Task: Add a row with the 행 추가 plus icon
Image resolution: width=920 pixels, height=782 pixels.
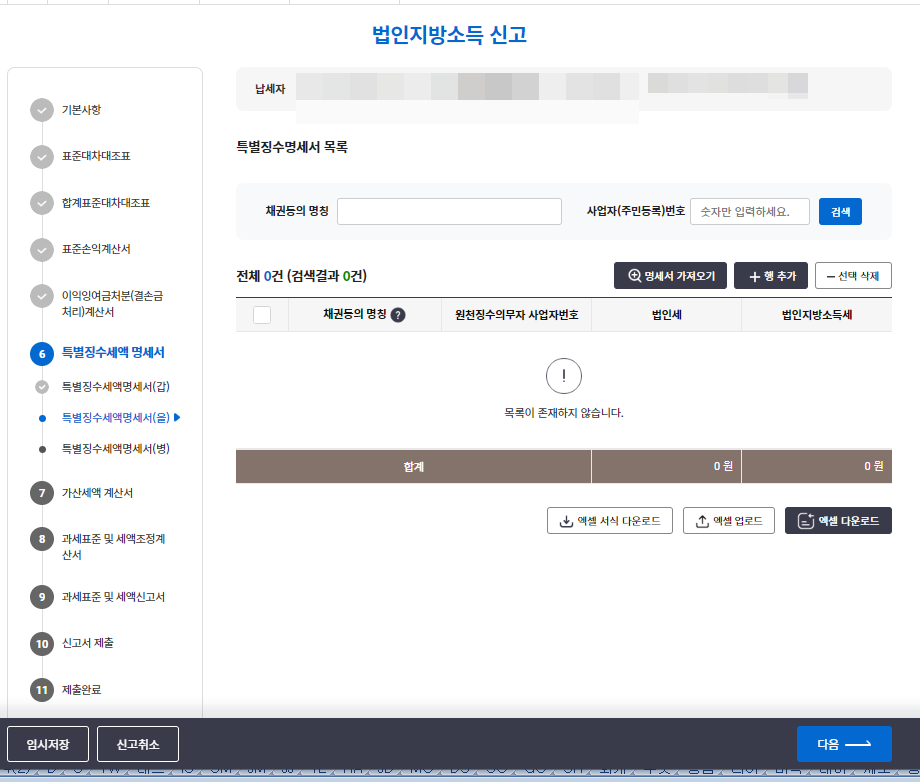Action: [x=754, y=276]
